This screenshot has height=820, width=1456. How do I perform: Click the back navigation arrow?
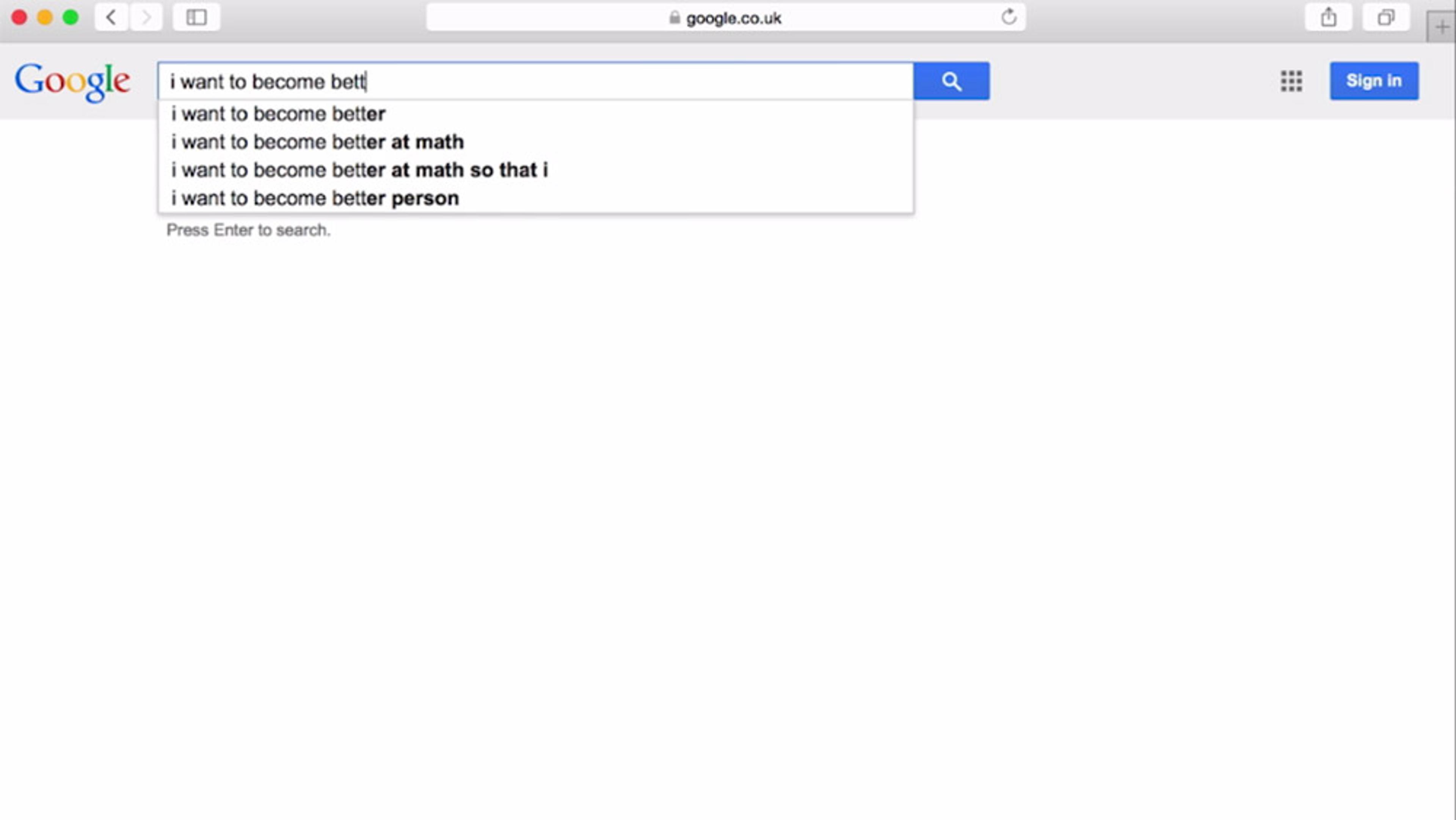pyautogui.click(x=111, y=17)
